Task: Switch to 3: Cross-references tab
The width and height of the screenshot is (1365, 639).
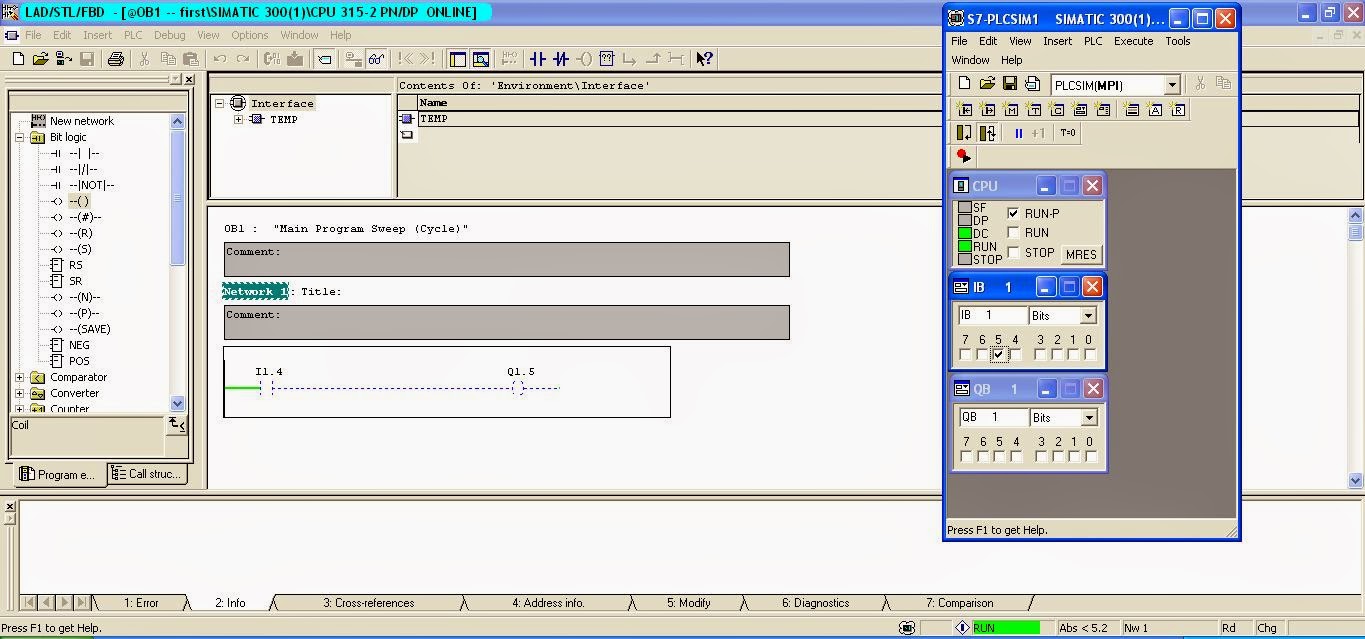Action: (368, 603)
